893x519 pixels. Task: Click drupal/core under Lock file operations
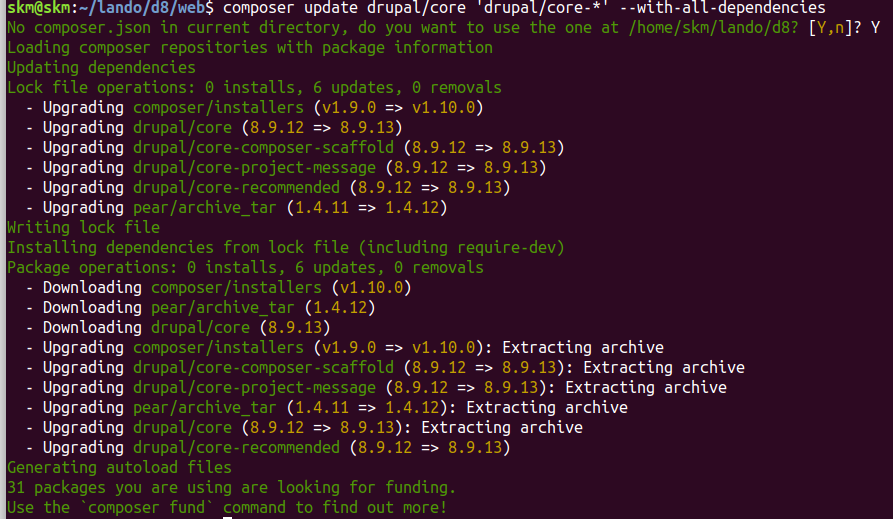click(182, 128)
